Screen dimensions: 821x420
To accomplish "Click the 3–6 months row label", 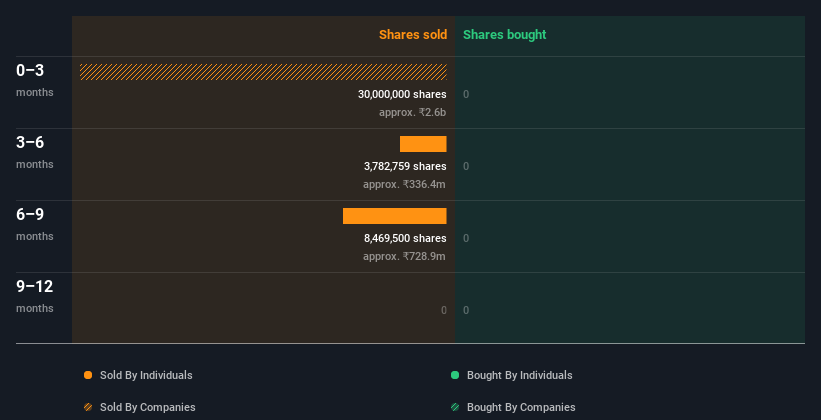I will [x=35, y=152].
